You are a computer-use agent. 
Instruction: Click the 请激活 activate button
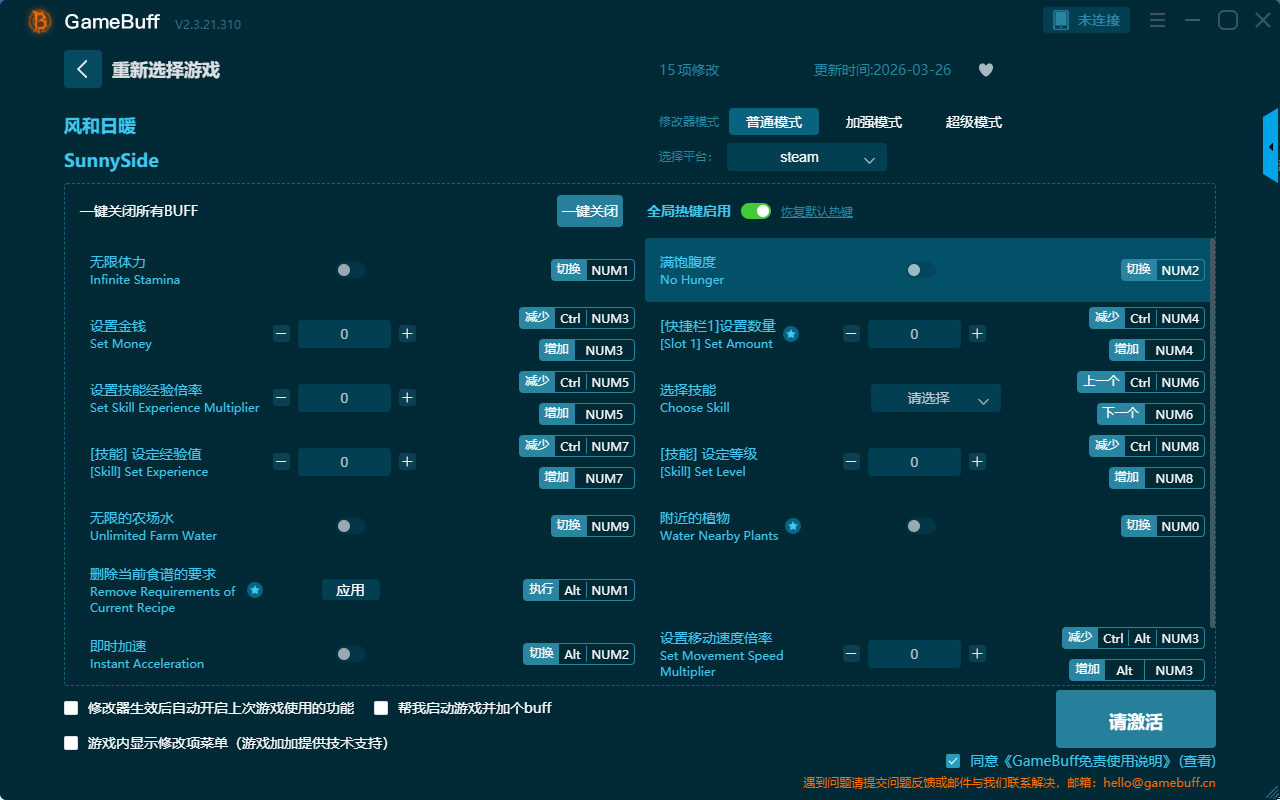(1135, 720)
